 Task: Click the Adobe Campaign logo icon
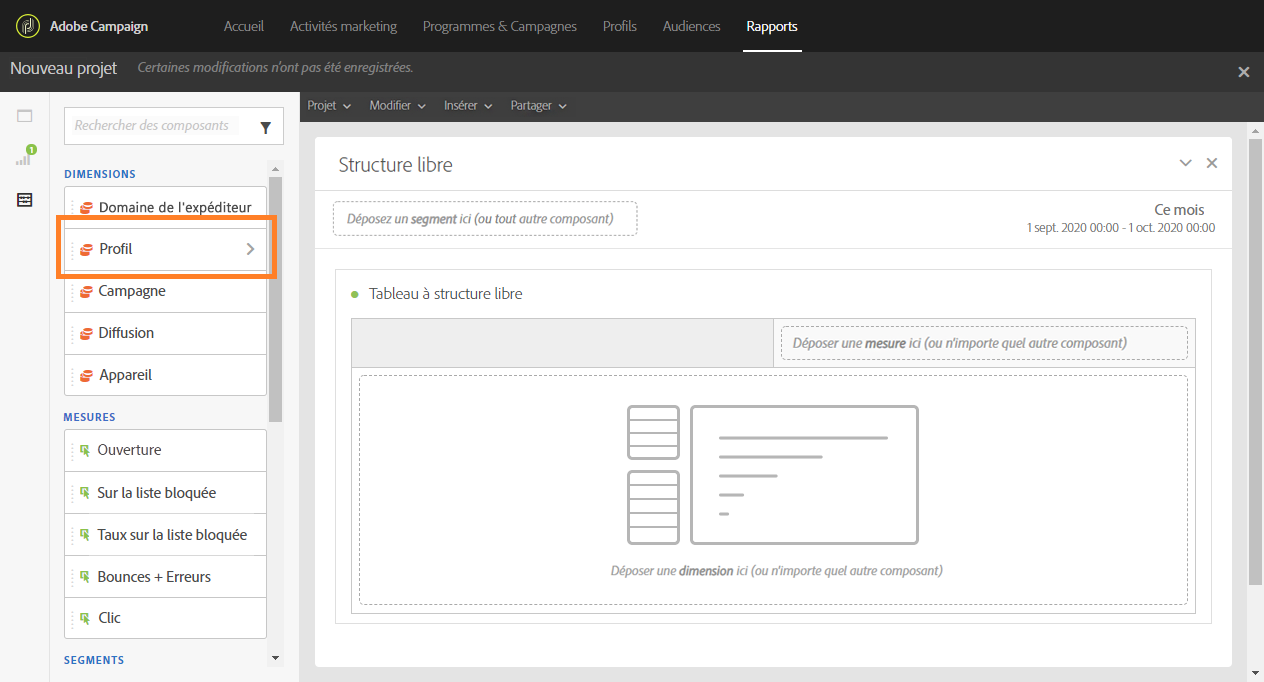tap(28, 26)
